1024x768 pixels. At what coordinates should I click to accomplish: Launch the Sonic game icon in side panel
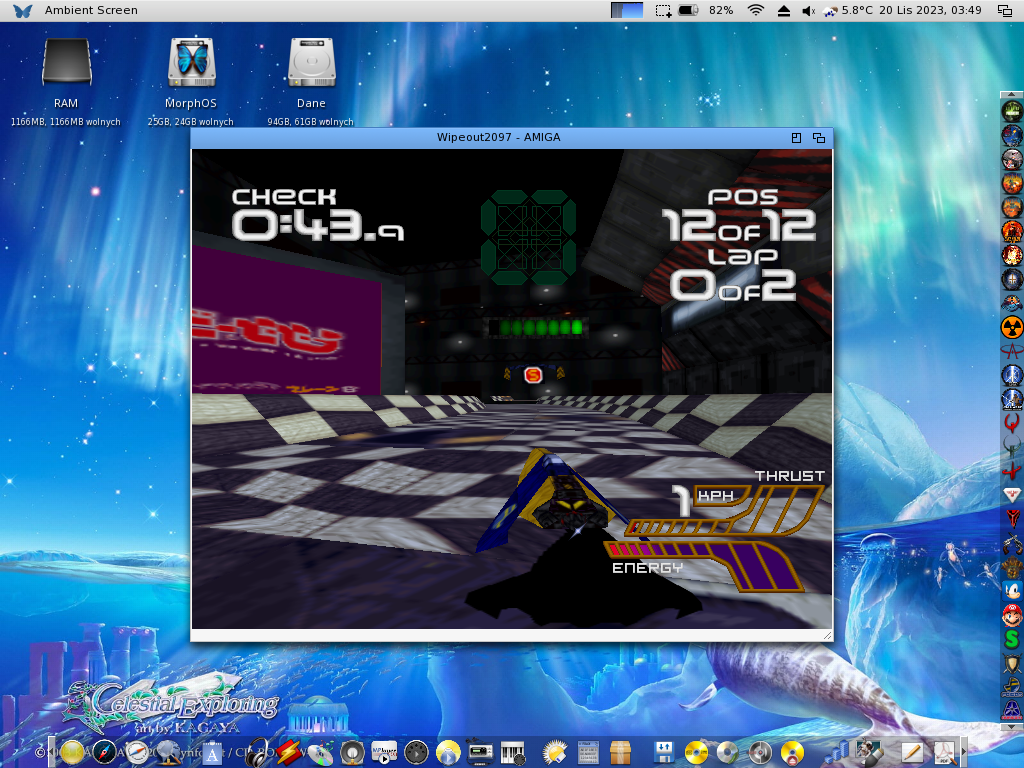pyautogui.click(x=1012, y=591)
